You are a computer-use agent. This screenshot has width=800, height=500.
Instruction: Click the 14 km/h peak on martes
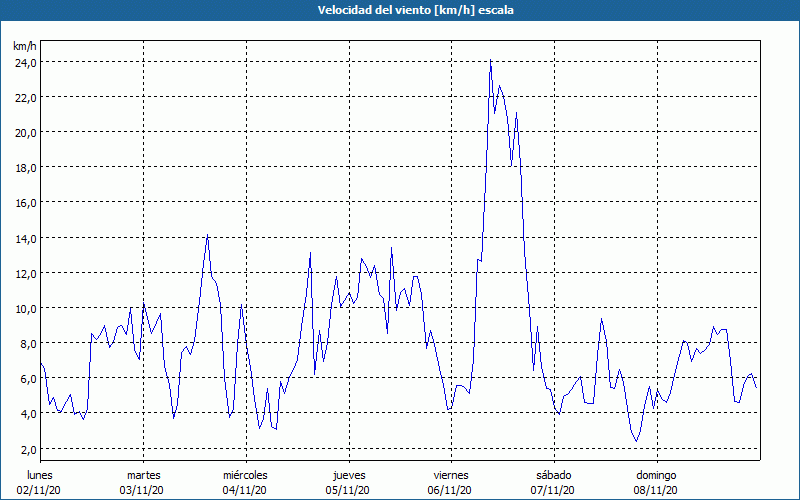(207, 235)
